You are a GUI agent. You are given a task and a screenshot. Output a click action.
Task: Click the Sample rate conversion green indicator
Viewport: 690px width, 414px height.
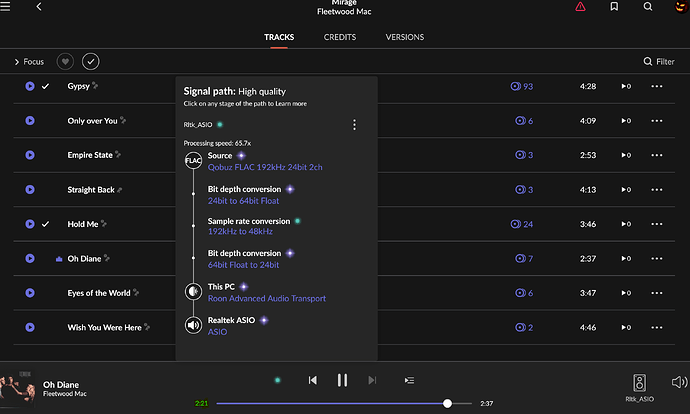297,221
